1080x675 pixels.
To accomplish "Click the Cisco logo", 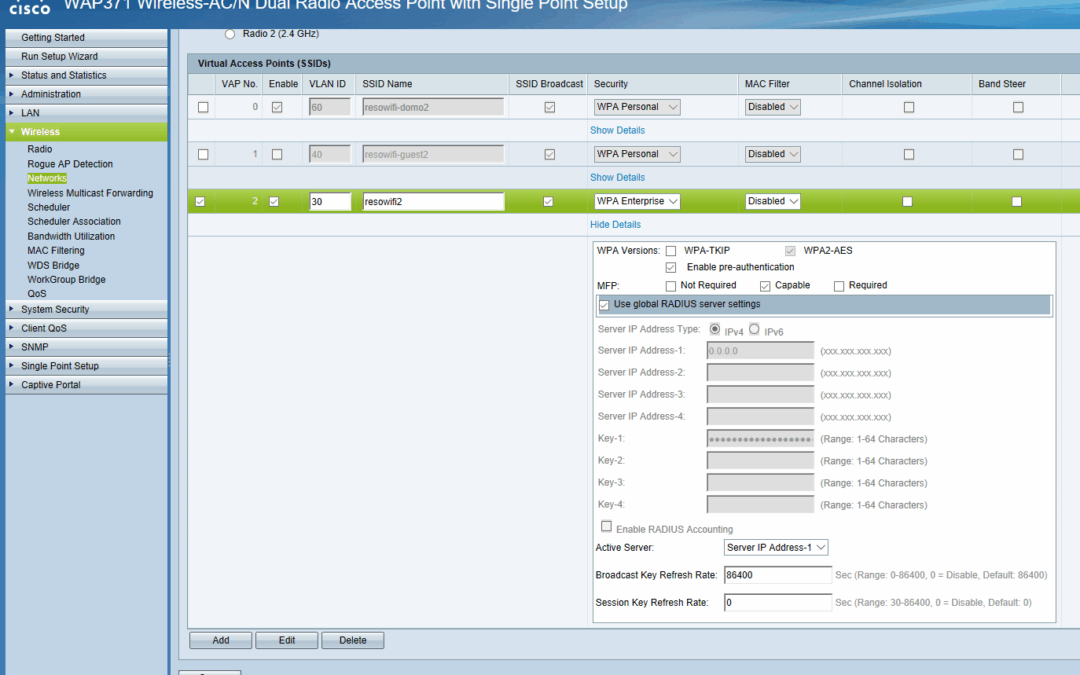I will pyautogui.click(x=30, y=8).
